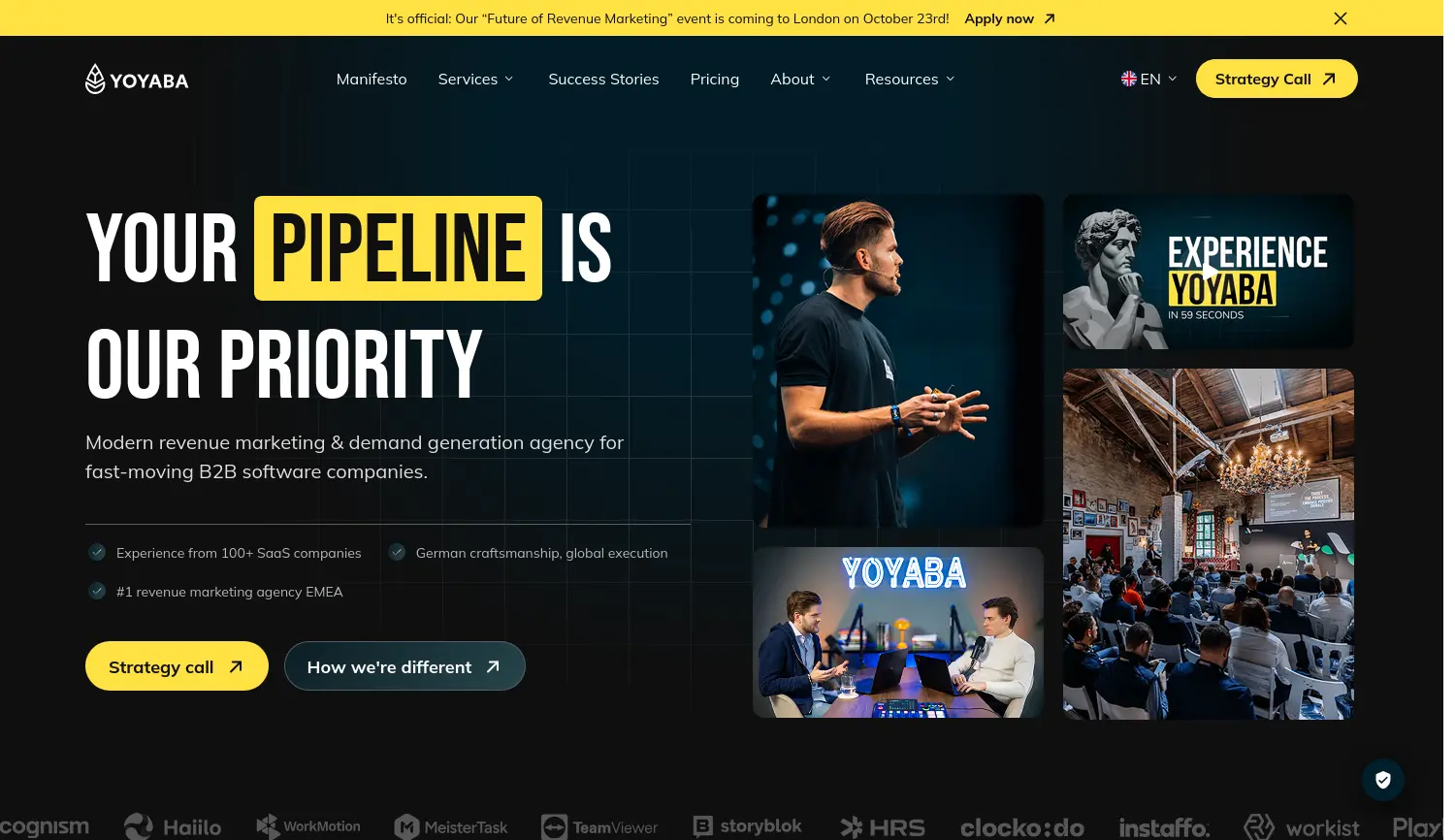
Task: Click the TeamViewer logo in the brand strip
Action: [x=599, y=826]
